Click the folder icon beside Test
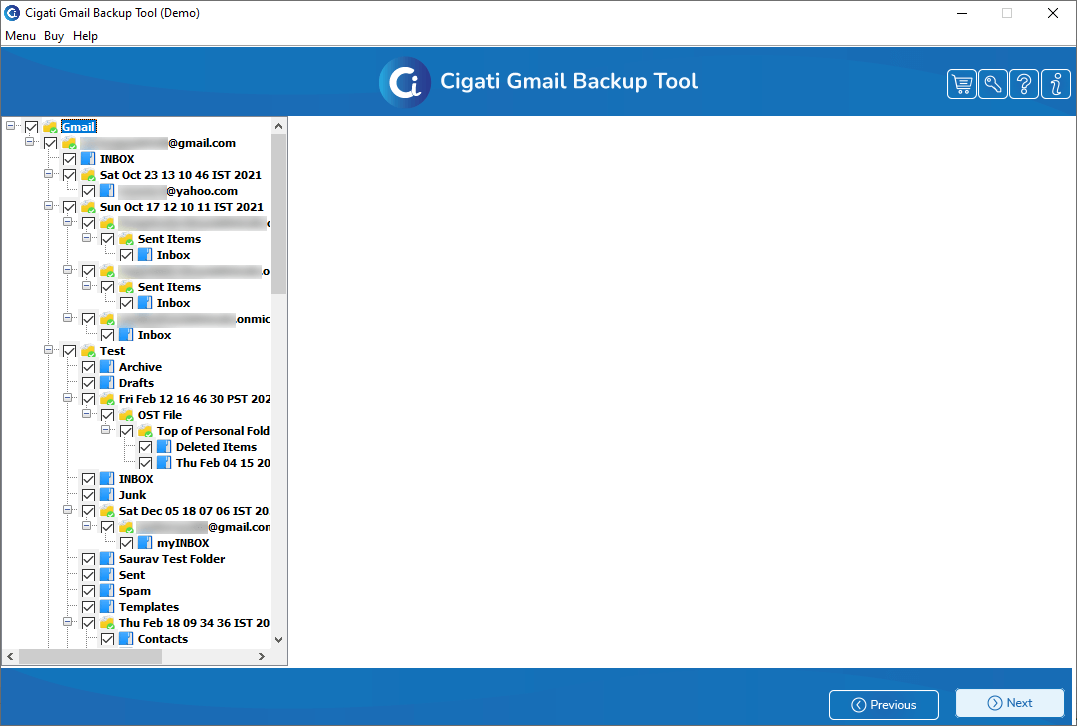The image size is (1077, 726). tap(88, 351)
